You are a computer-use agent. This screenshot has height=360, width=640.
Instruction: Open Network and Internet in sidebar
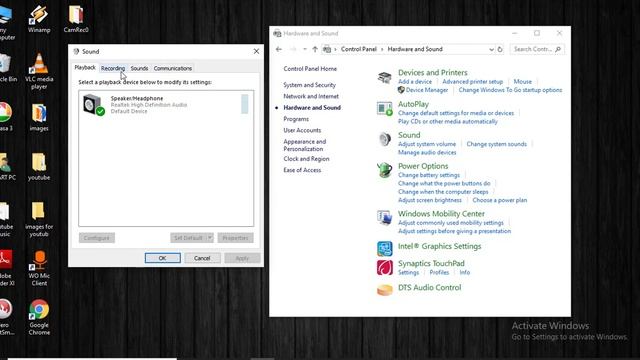[311, 96]
